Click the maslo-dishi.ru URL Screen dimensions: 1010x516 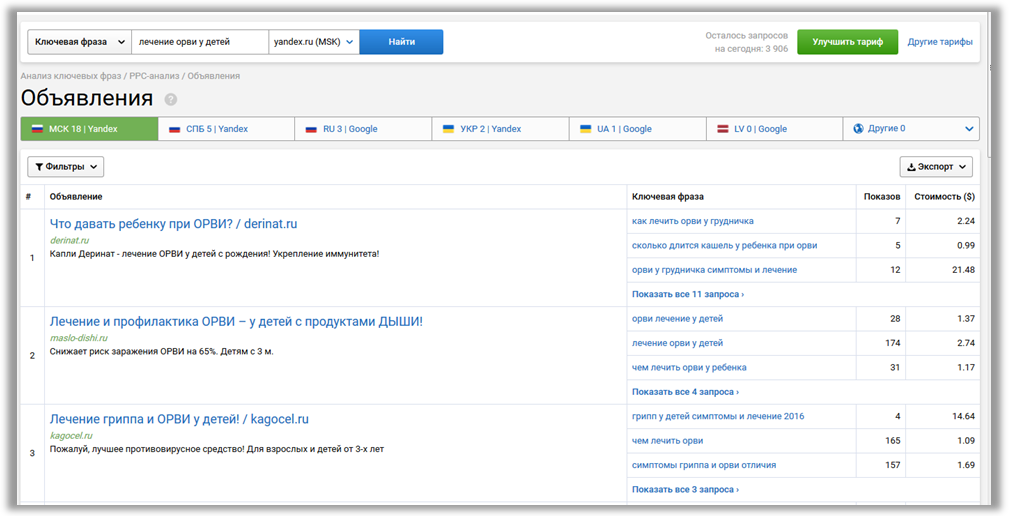click(x=79, y=338)
